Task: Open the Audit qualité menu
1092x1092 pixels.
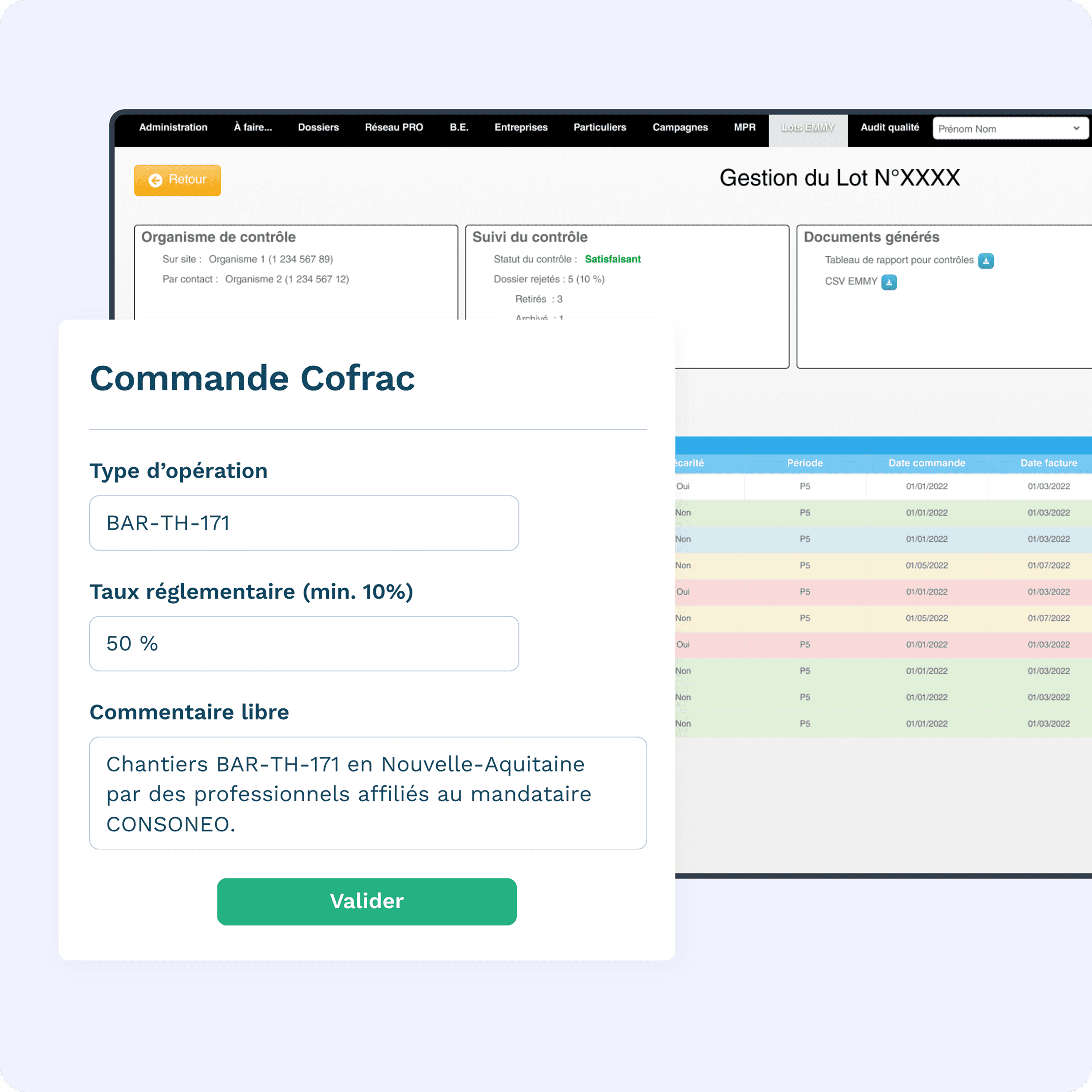Action: (890, 128)
